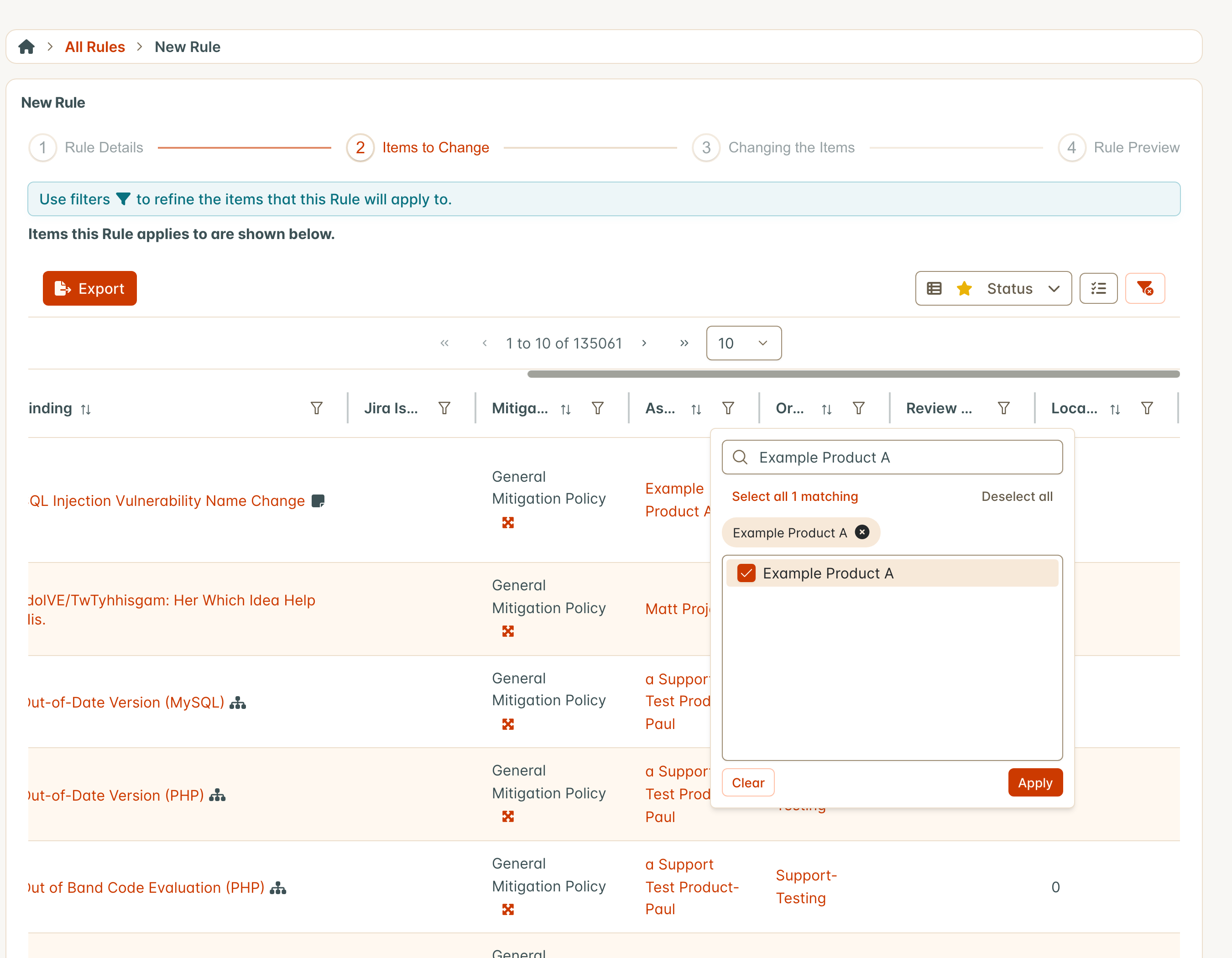
Task: Sort by the Location column
Action: point(1115,409)
